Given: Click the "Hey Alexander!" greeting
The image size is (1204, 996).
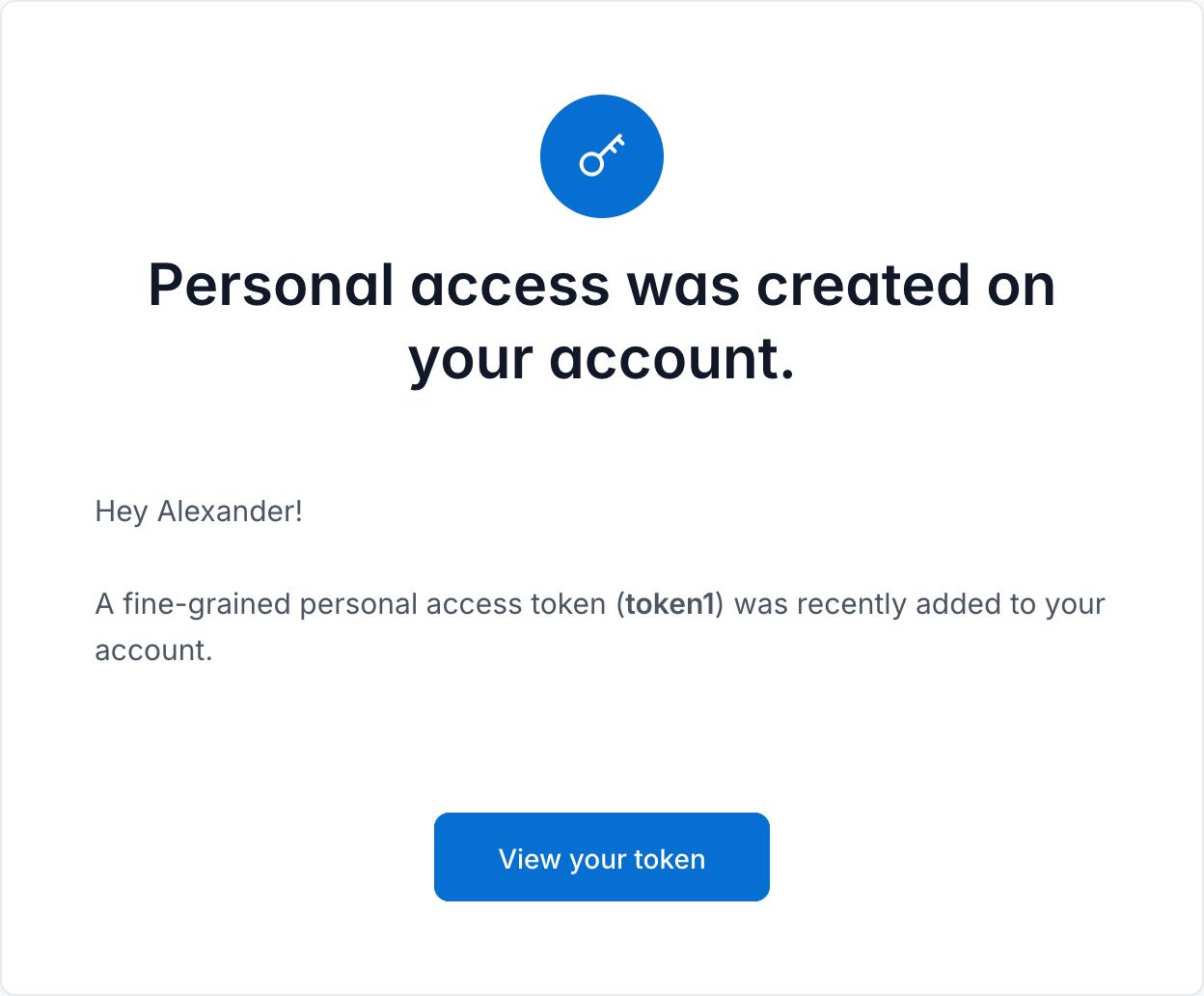Looking at the screenshot, I should click(199, 512).
